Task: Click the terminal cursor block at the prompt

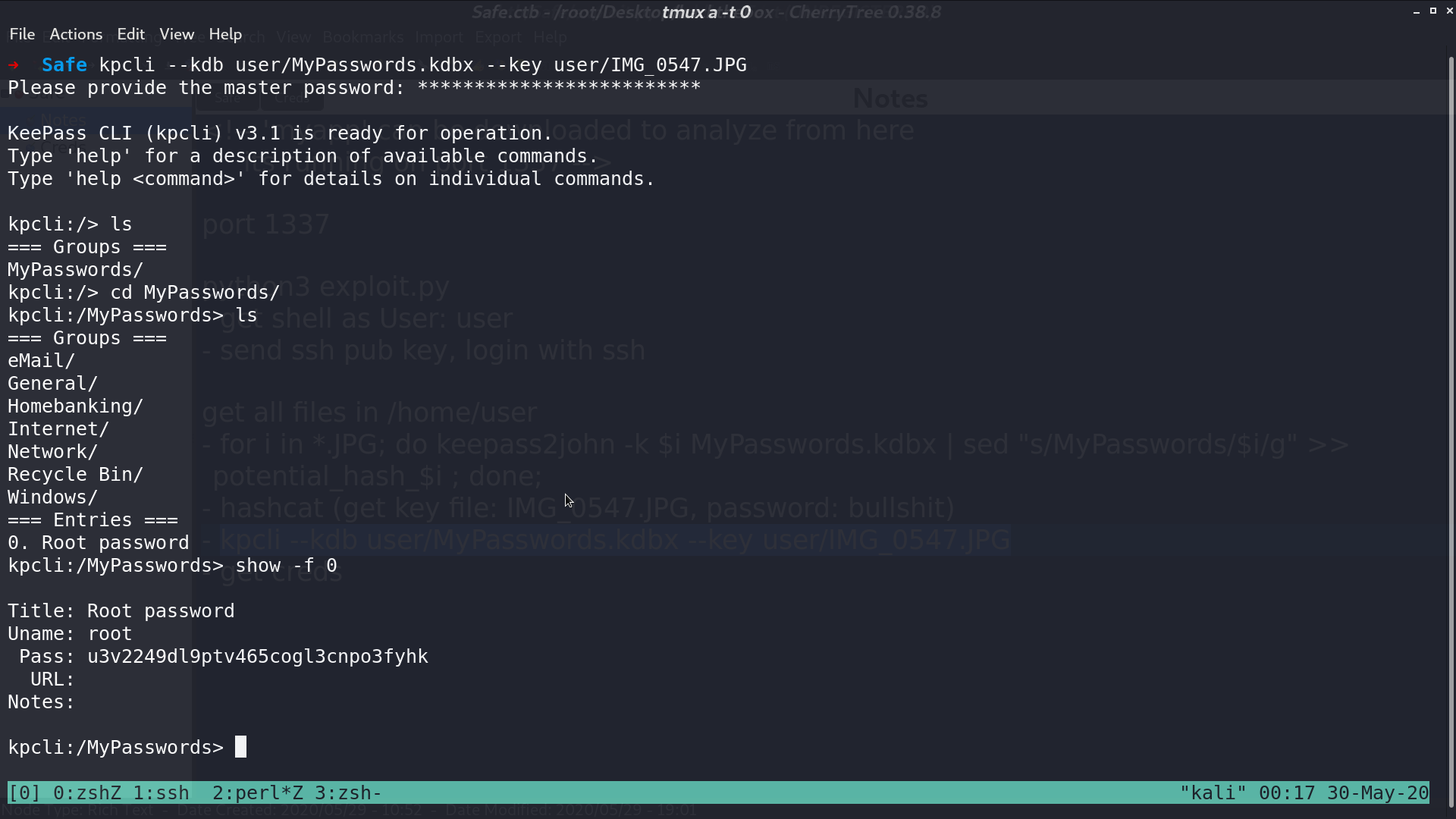Action: tap(240, 747)
